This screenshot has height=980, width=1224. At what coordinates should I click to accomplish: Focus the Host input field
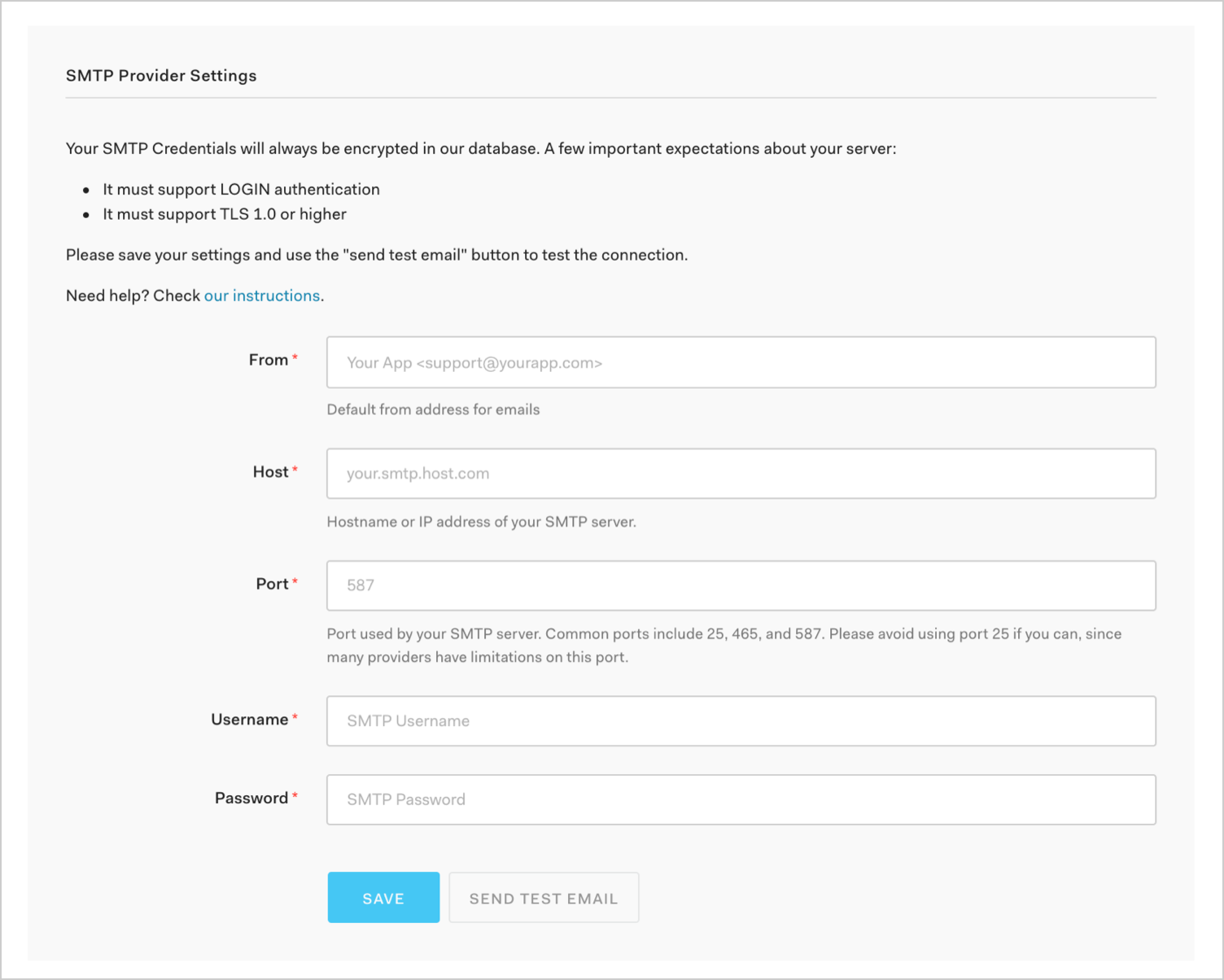pyautogui.click(x=741, y=474)
